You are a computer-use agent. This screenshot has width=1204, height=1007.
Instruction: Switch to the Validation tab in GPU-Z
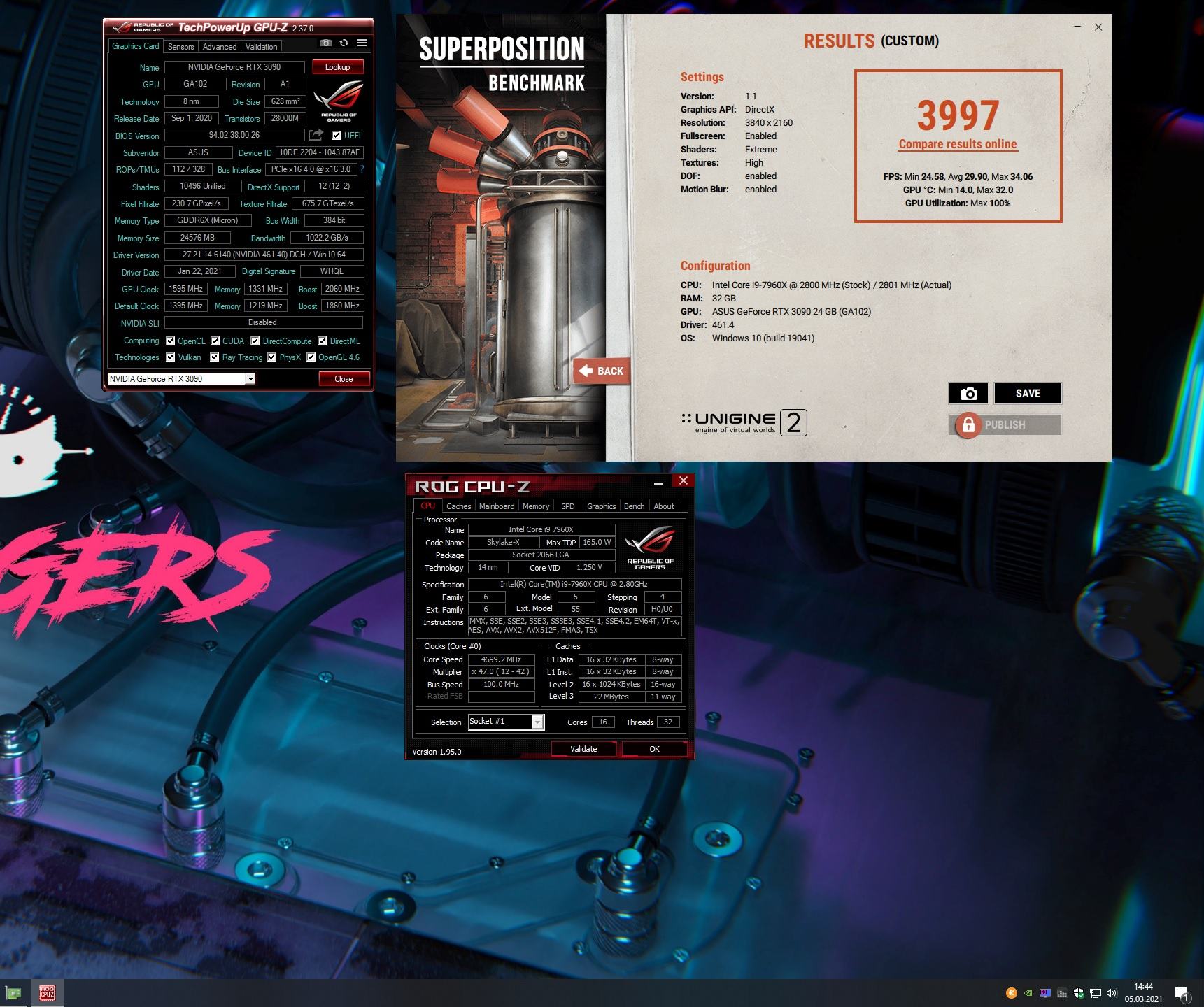click(x=262, y=47)
